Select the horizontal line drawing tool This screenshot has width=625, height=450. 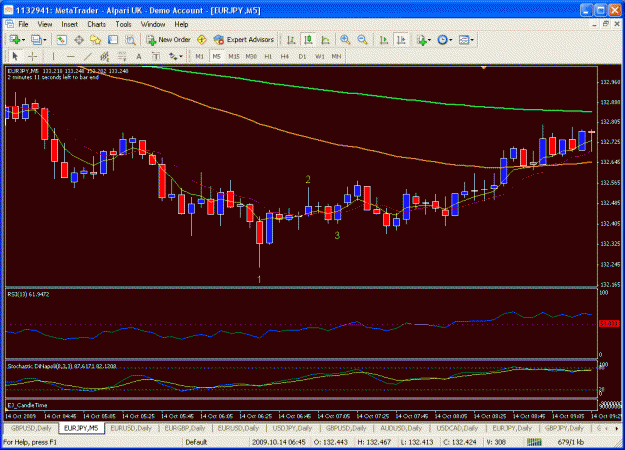click(x=70, y=56)
